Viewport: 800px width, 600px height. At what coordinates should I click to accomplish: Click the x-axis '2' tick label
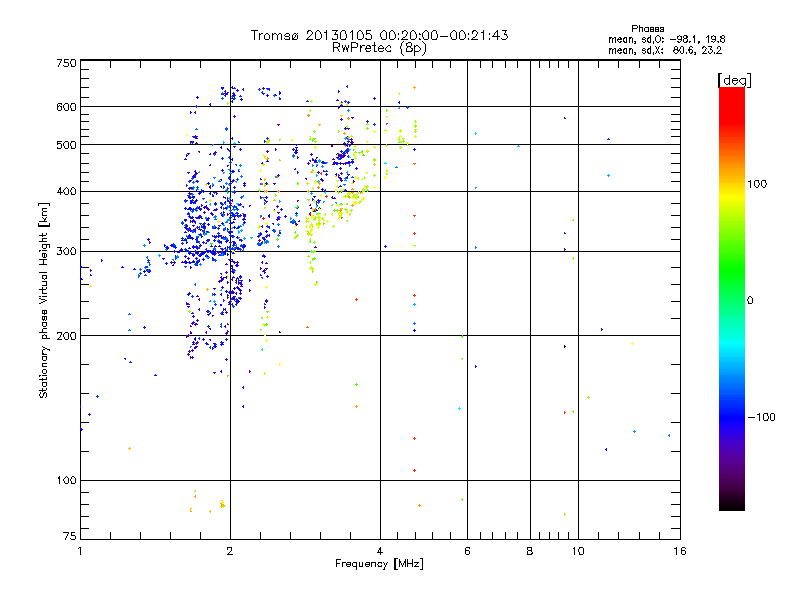tap(230, 551)
